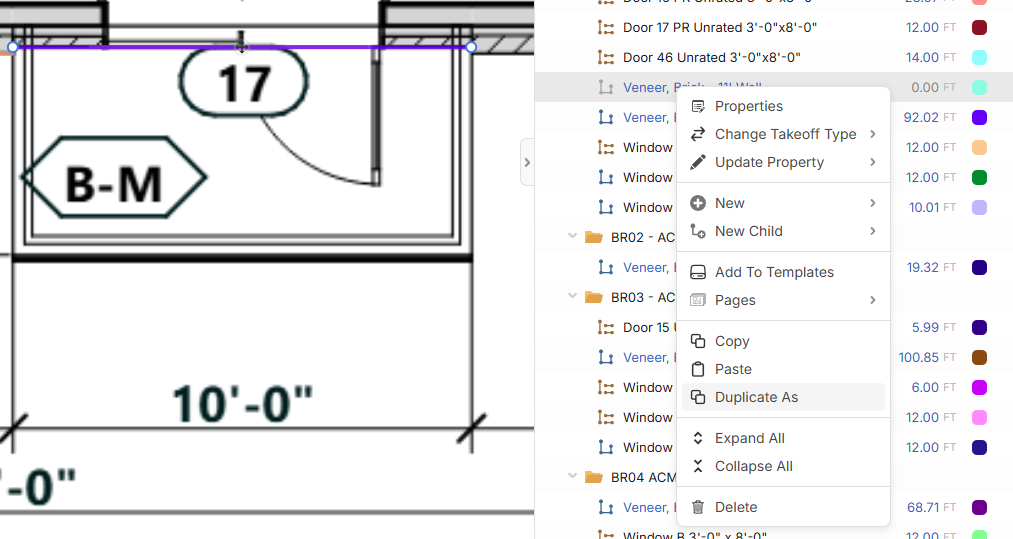This screenshot has height=539, width=1013.
Task: Click the Collapse All icon
Action: coord(698,466)
